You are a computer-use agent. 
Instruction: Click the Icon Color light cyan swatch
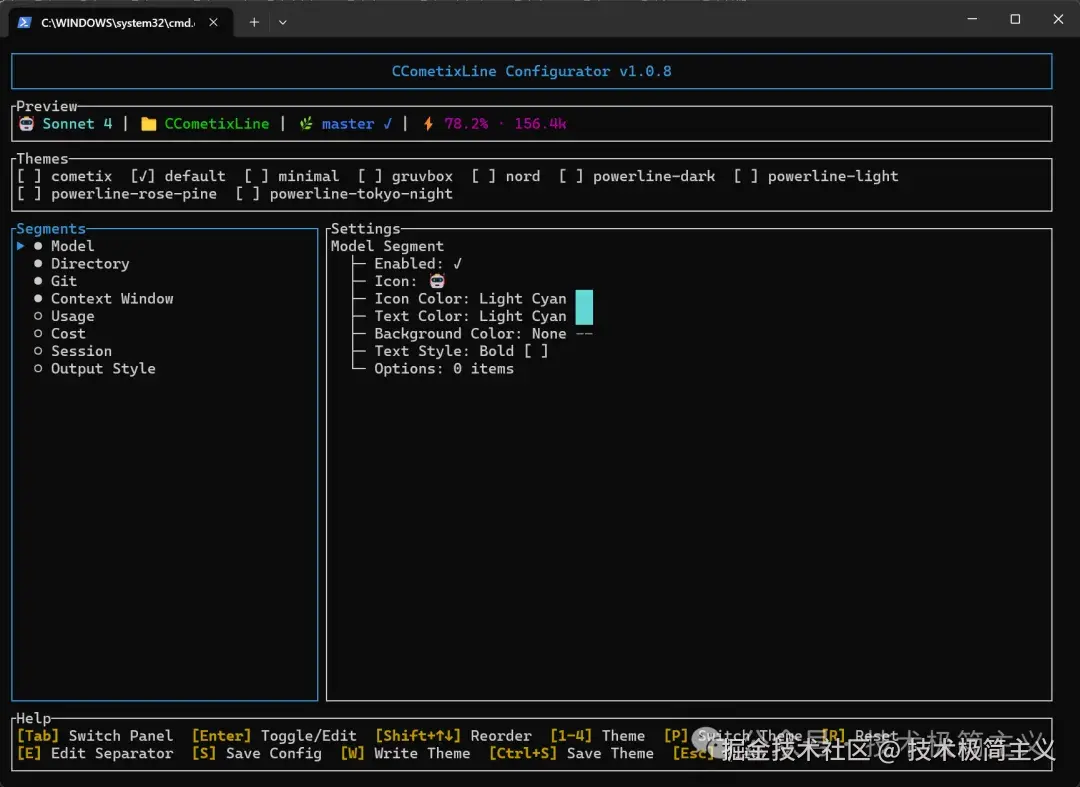(x=584, y=299)
